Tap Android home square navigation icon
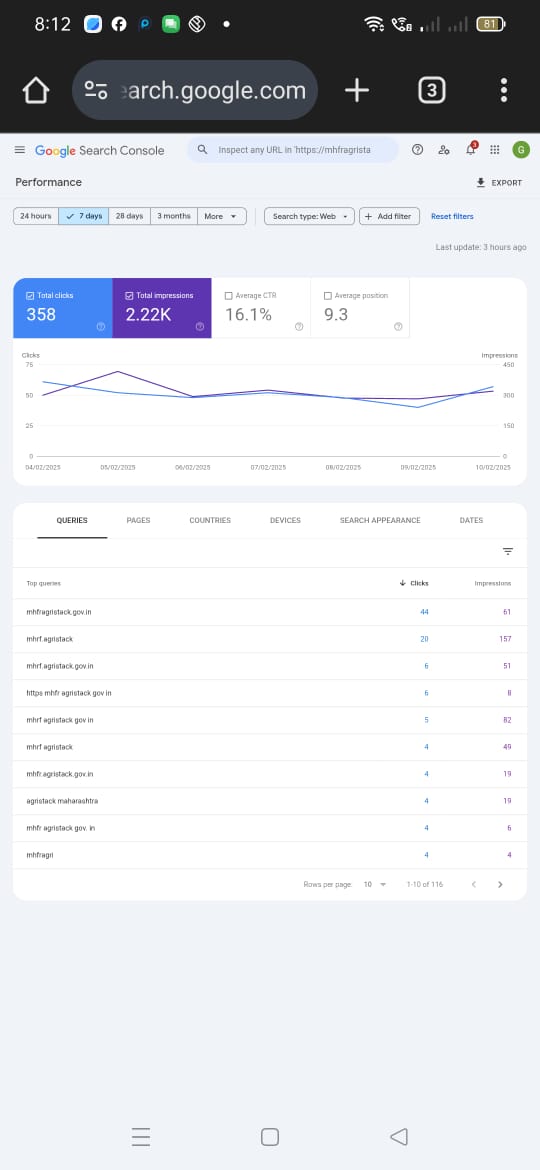Image resolution: width=540 pixels, height=1170 pixels. (270, 1136)
